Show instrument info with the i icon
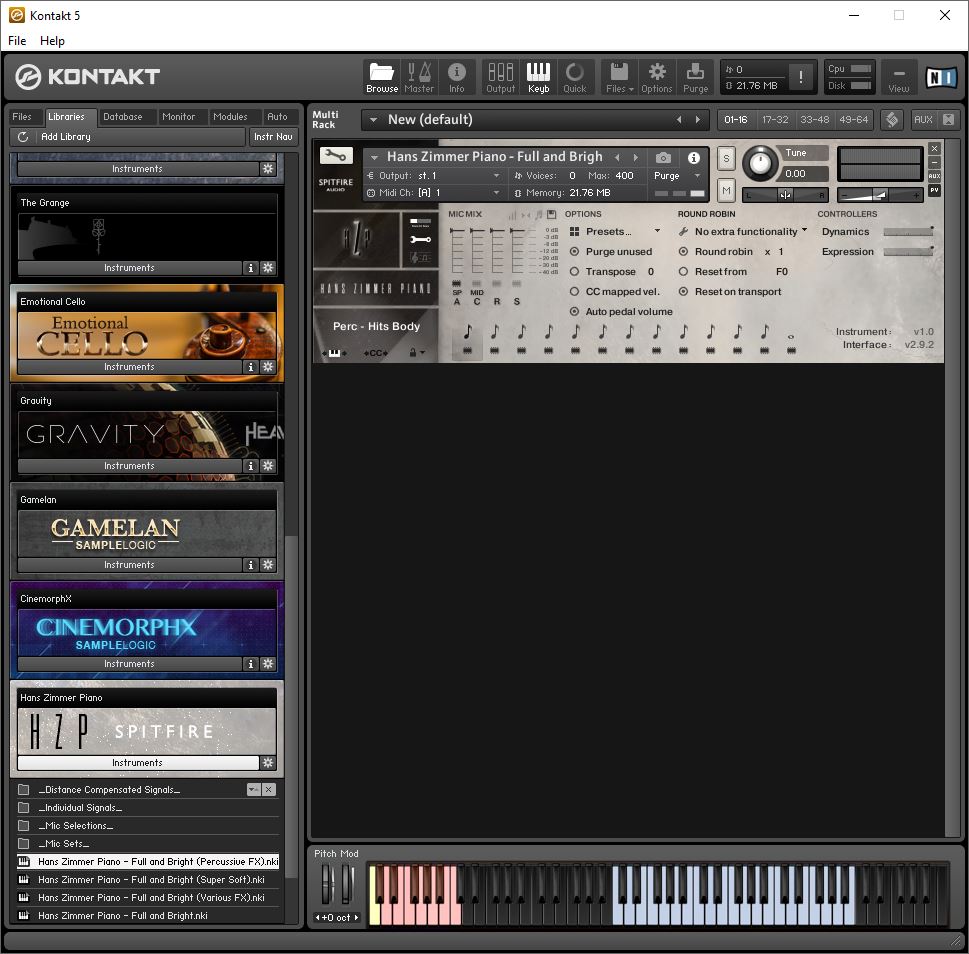 coord(694,158)
